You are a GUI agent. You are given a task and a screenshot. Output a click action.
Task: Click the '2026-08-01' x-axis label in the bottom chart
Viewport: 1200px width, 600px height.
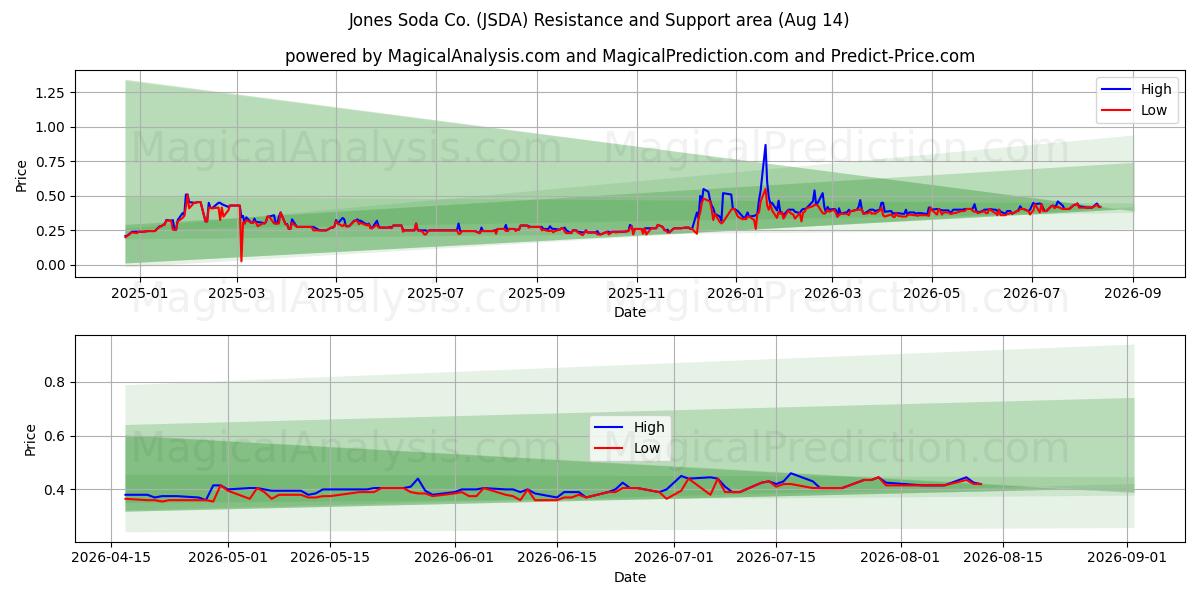click(x=902, y=558)
